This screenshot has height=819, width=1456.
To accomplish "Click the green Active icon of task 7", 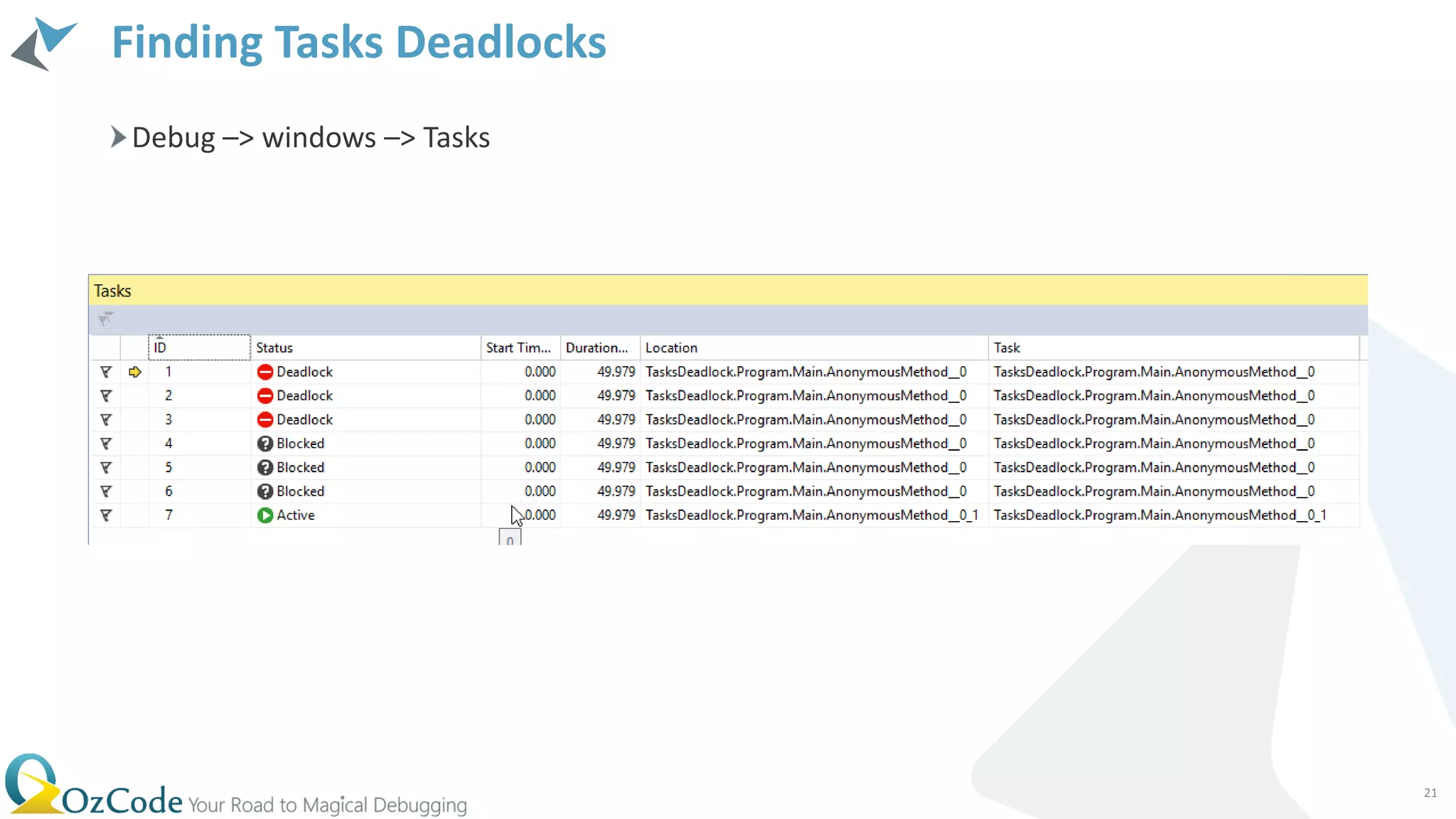I will (265, 515).
